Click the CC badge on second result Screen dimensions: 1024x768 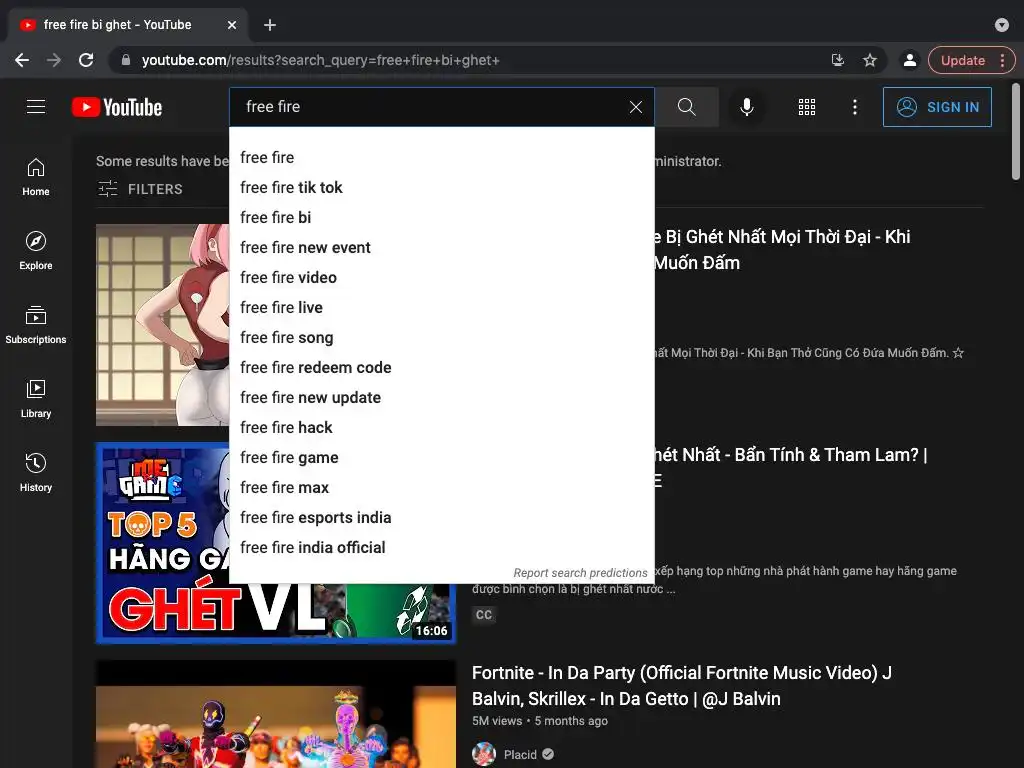coord(484,615)
